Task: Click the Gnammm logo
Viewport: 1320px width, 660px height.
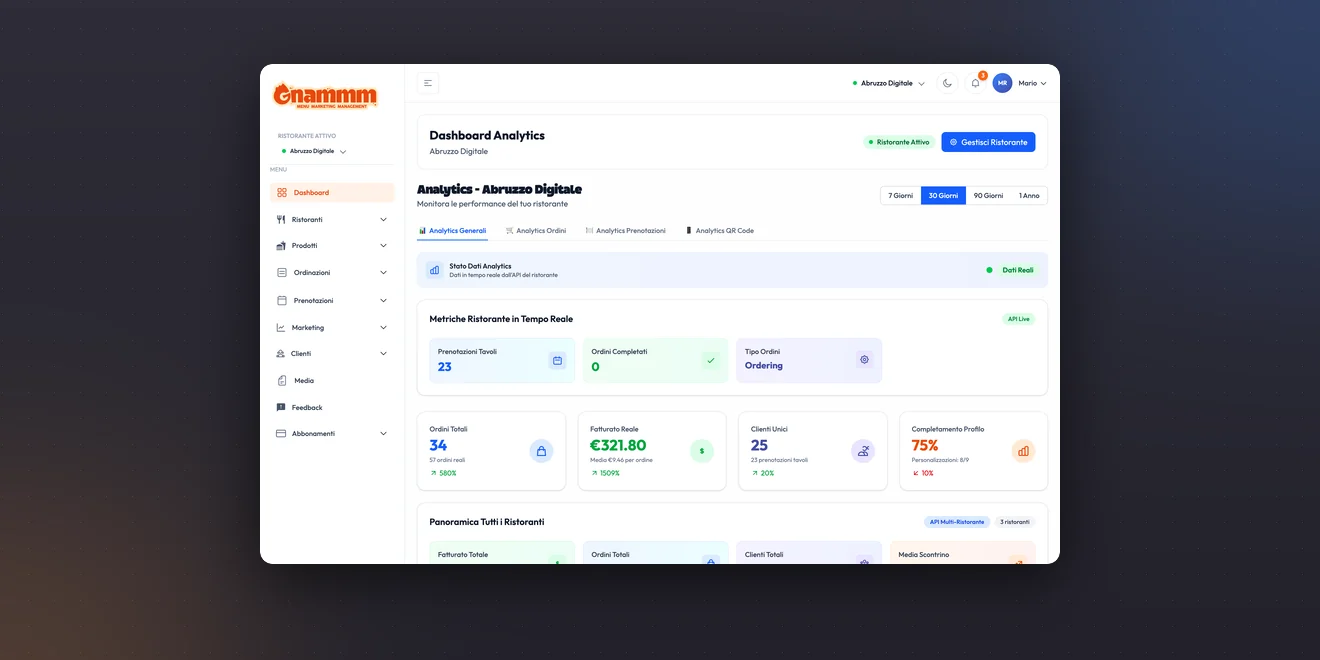Action: coord(326,96)
